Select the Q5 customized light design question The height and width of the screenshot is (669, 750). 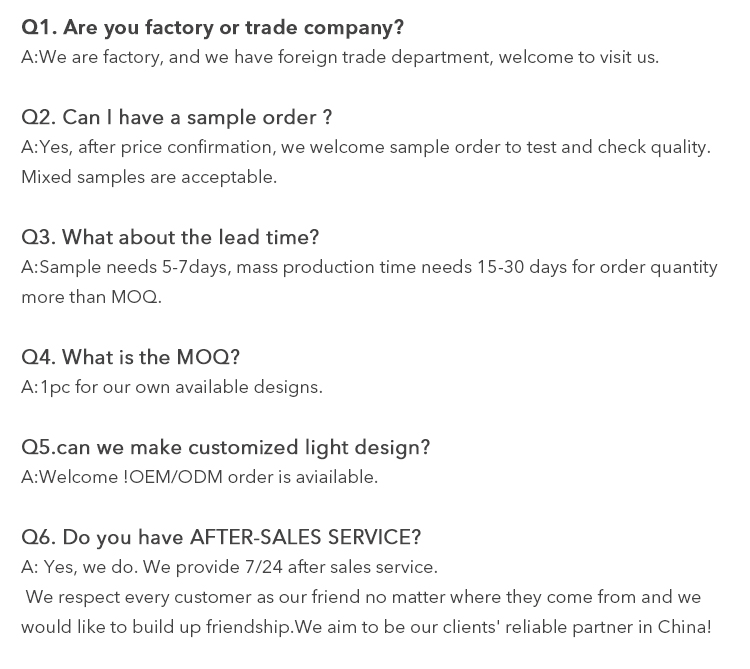click(225, 448)
